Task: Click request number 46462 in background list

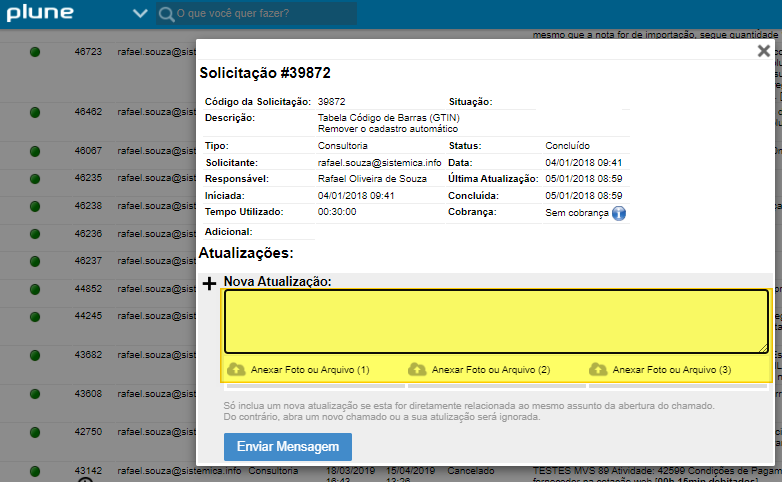Action: click(x=88, y=112)
